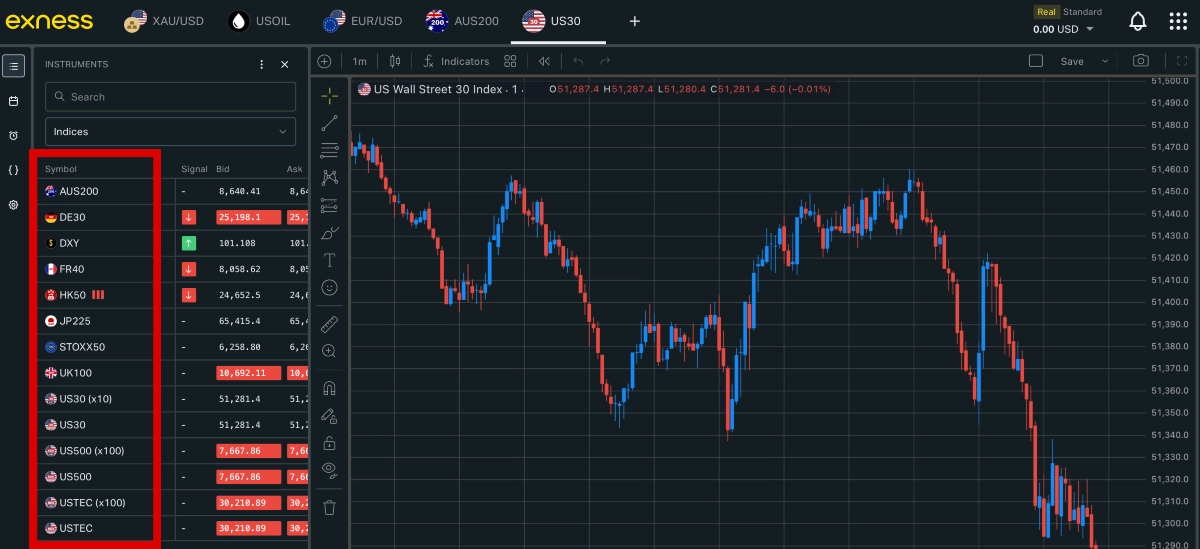
Task: Switch to the AUS200 tab
Action: click(461, 21)
